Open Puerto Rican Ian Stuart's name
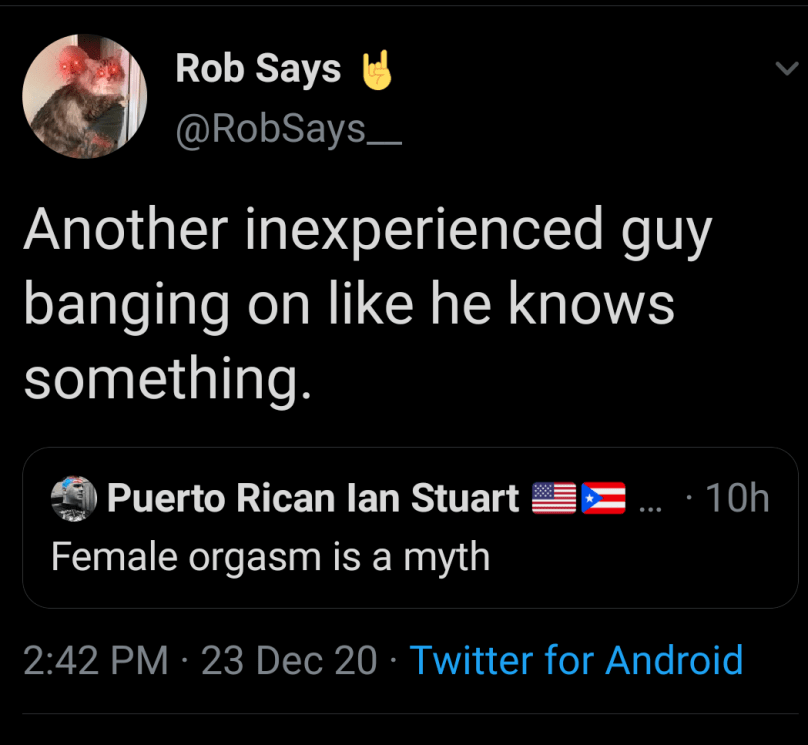 click(x=313, y=497)
